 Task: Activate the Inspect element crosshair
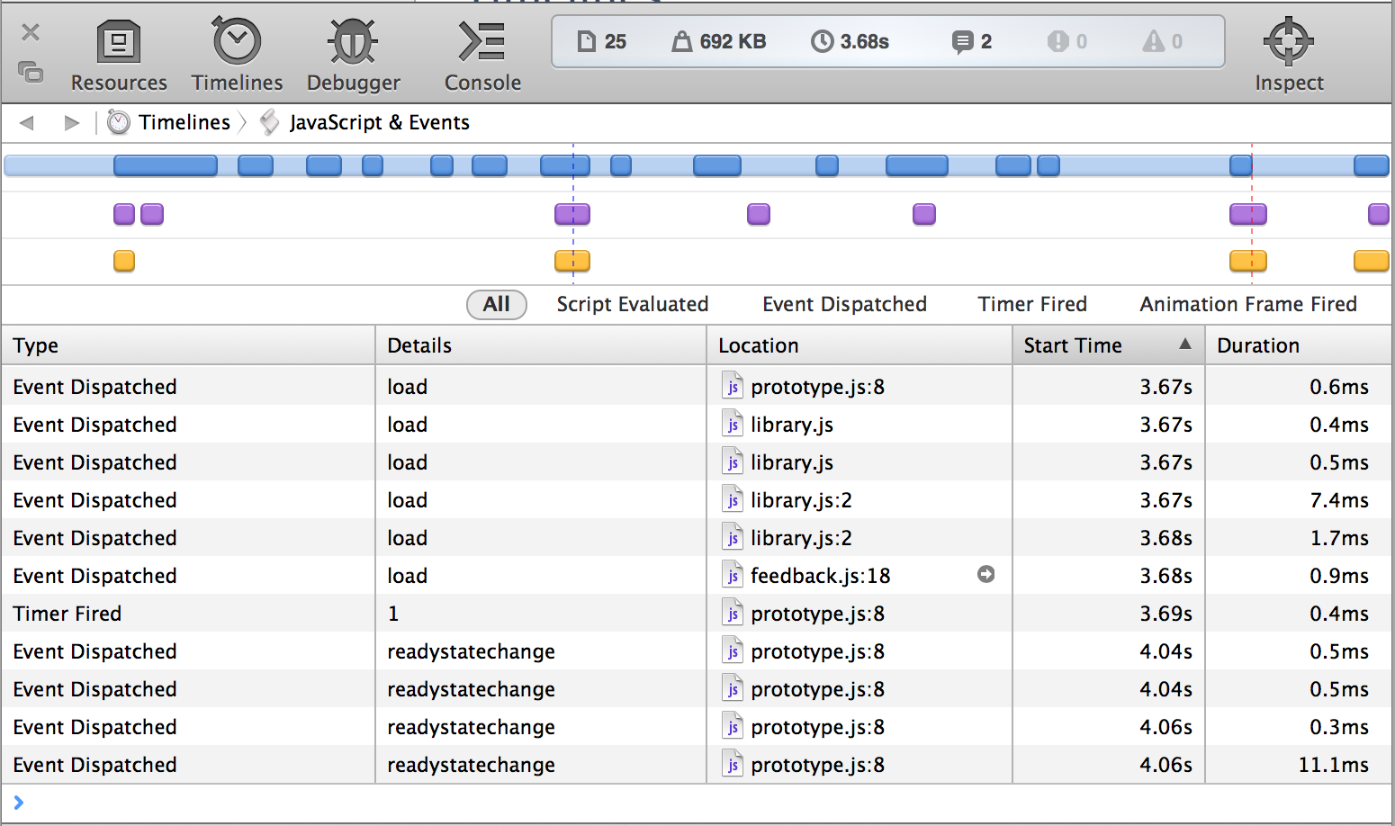1288,42
